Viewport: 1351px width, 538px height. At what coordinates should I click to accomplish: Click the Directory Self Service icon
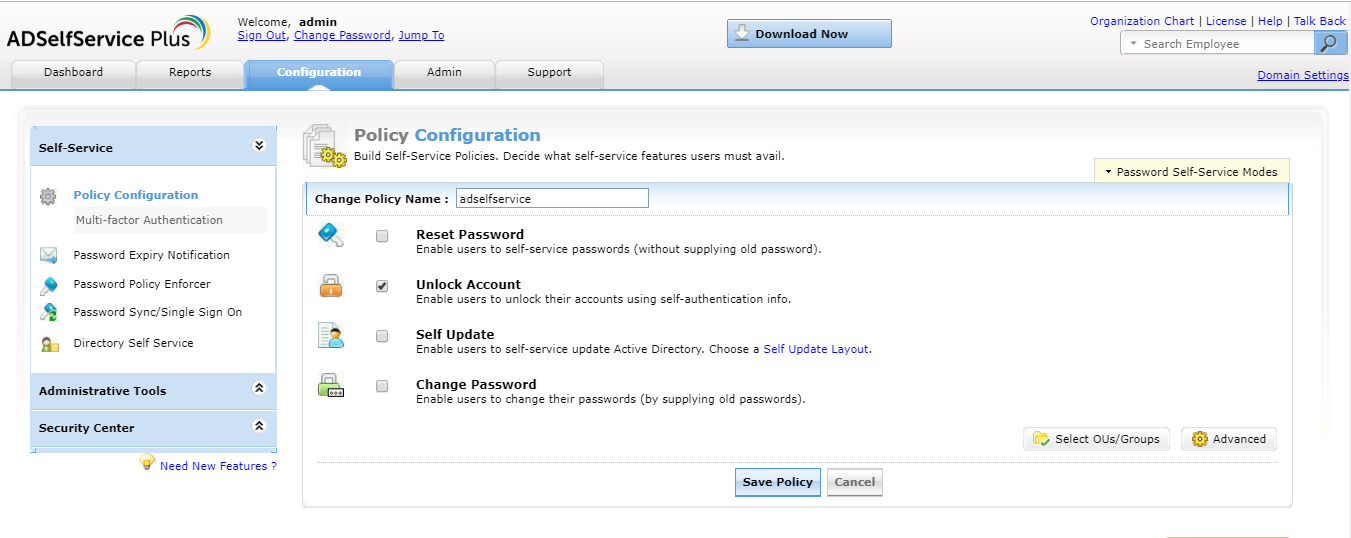click(x=49, y=344)
